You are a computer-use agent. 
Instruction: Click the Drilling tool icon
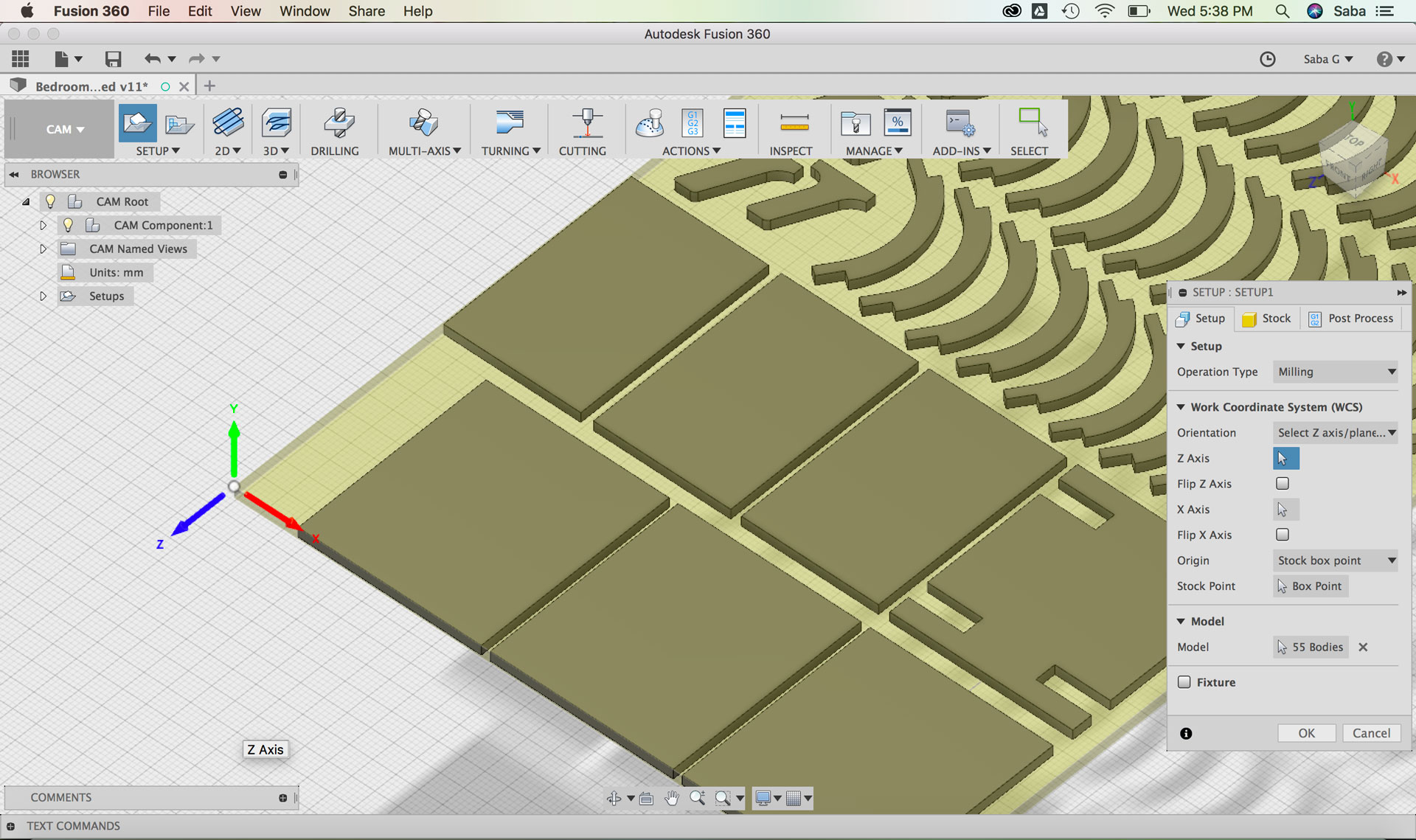click(x=338, y=123)
